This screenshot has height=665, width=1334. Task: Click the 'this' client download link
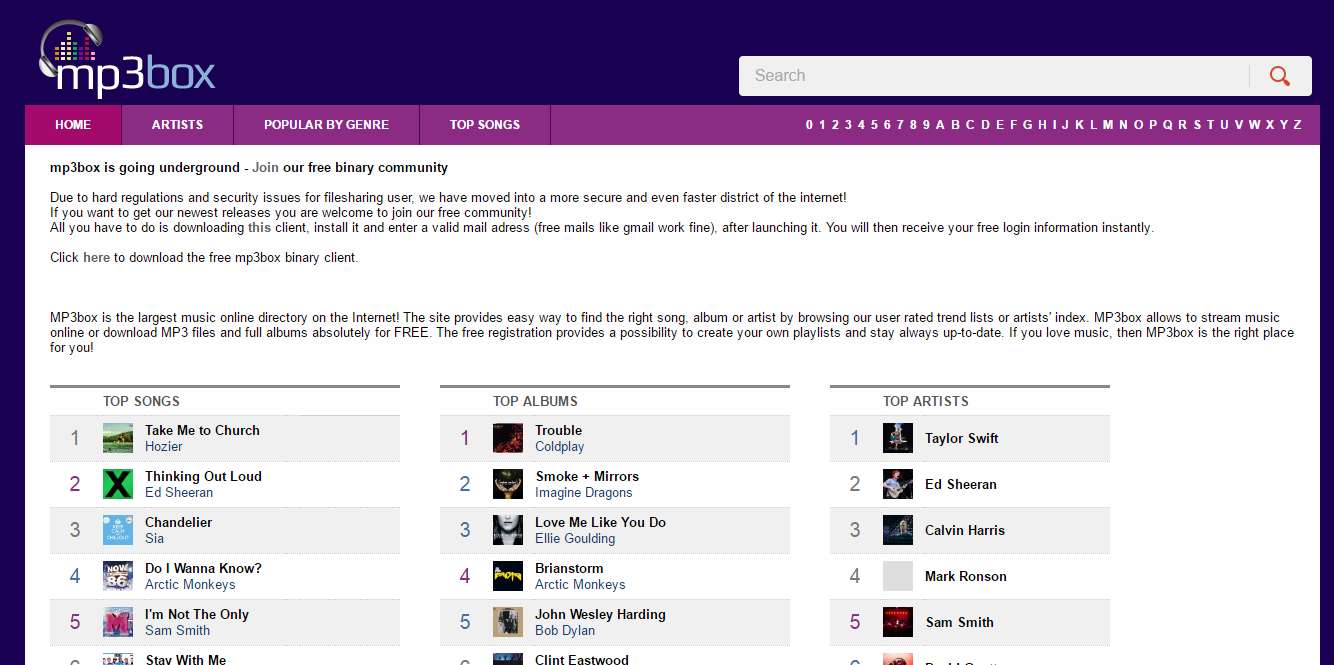(259, 228)
